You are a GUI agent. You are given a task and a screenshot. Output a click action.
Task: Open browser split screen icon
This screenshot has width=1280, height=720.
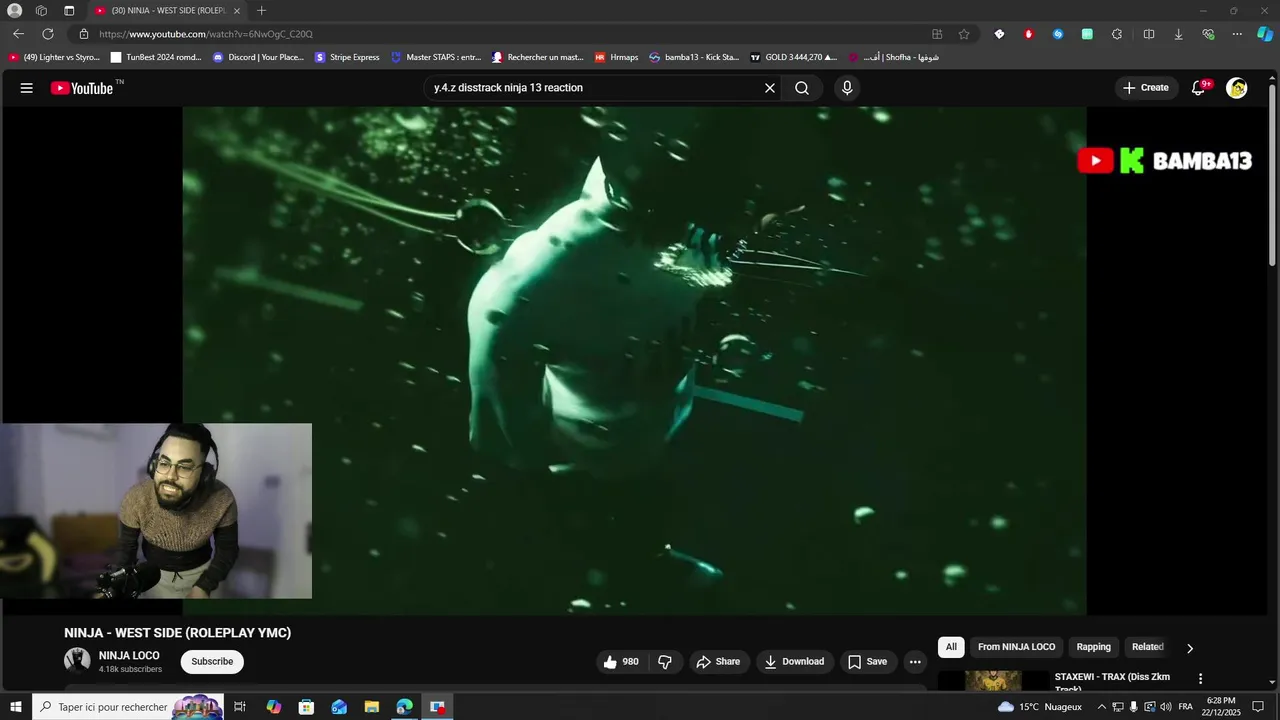point(1149,34)
